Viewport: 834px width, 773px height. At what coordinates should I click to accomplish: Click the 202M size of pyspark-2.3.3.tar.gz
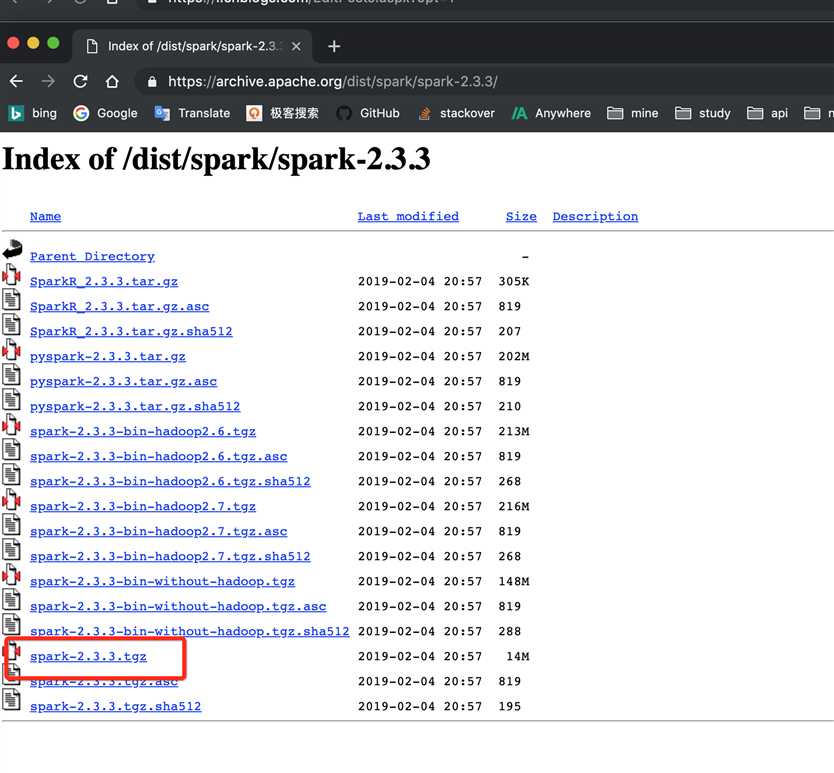514,356
